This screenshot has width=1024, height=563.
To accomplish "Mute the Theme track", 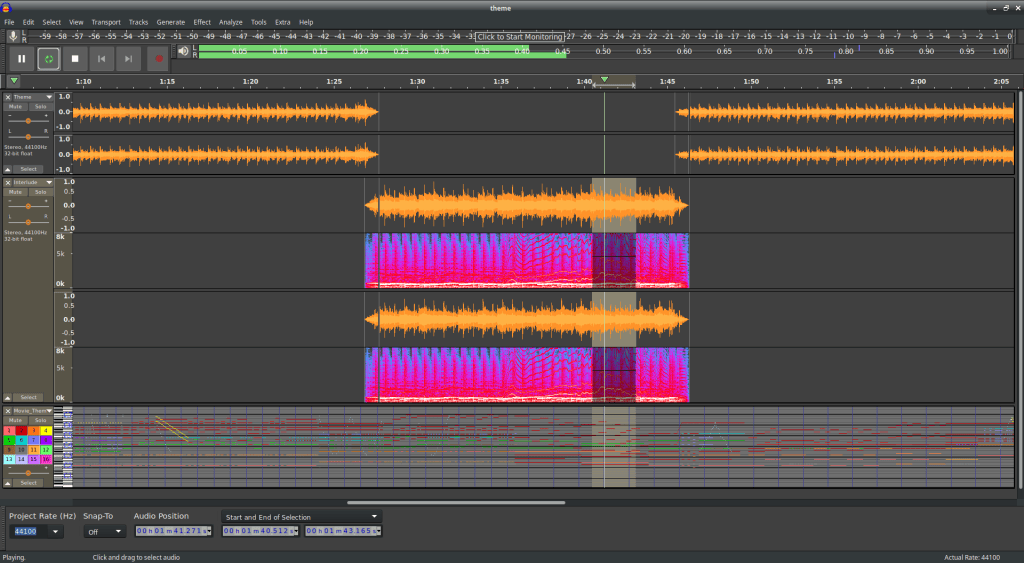I will coord(16,106).
